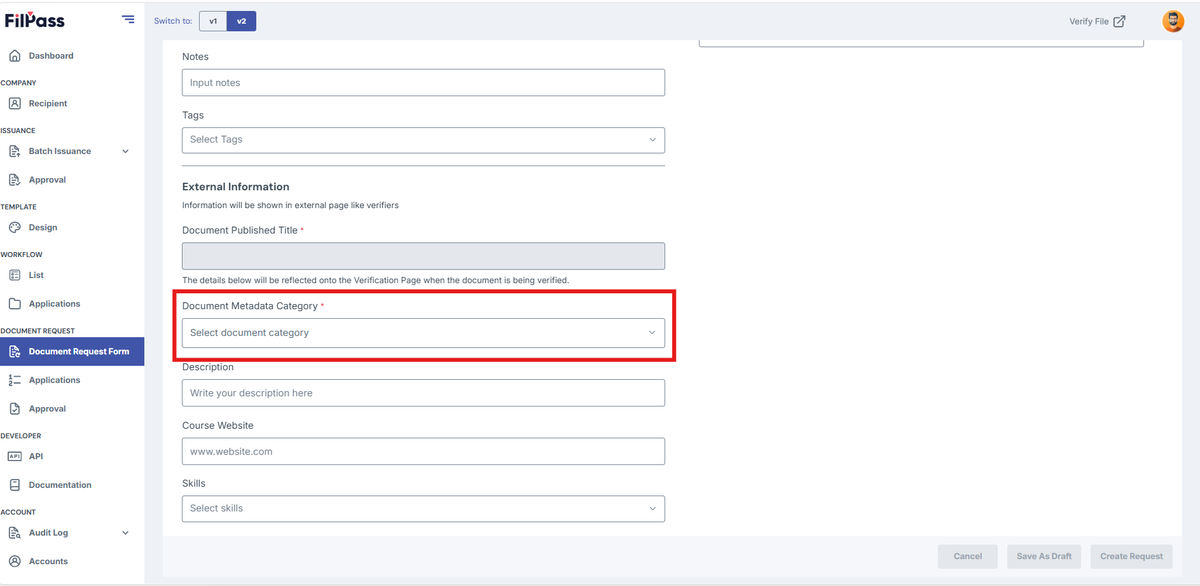This screenshot has width=1200, height=586.
Task: Click the Issuance Approval icon
Action: tap(14, 180)
